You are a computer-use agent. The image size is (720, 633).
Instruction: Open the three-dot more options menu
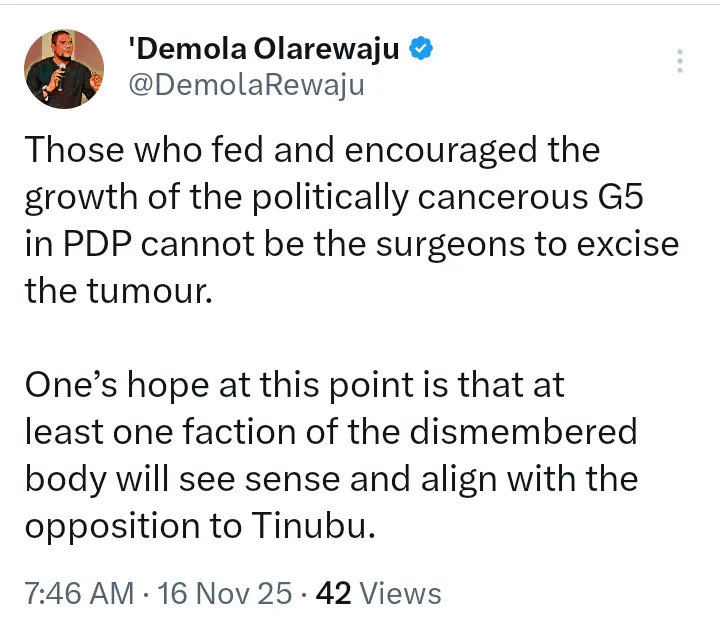tap(680, 61)
